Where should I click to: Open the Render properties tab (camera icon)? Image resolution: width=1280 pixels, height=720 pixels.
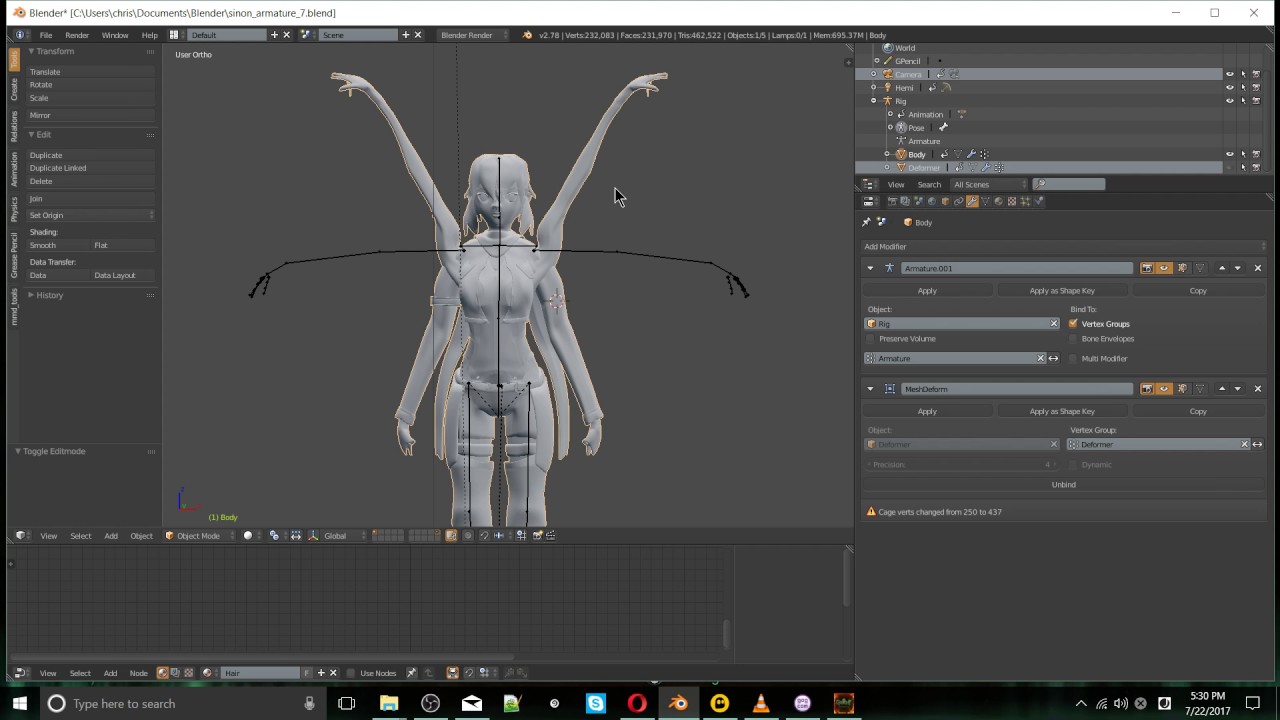coord(892,201)
